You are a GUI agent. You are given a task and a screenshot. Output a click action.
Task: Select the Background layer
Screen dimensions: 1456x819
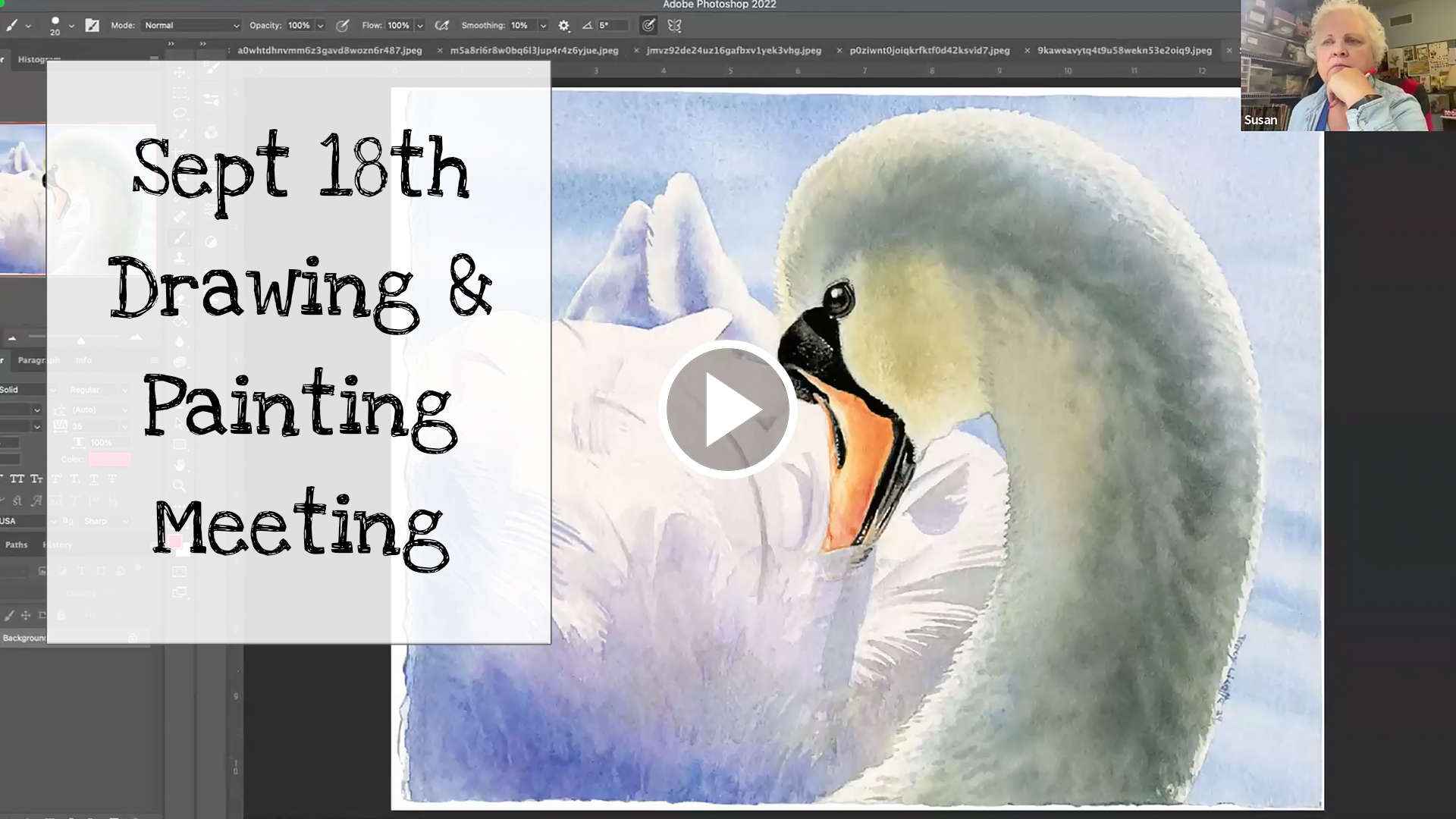click(x=74, y=638)
